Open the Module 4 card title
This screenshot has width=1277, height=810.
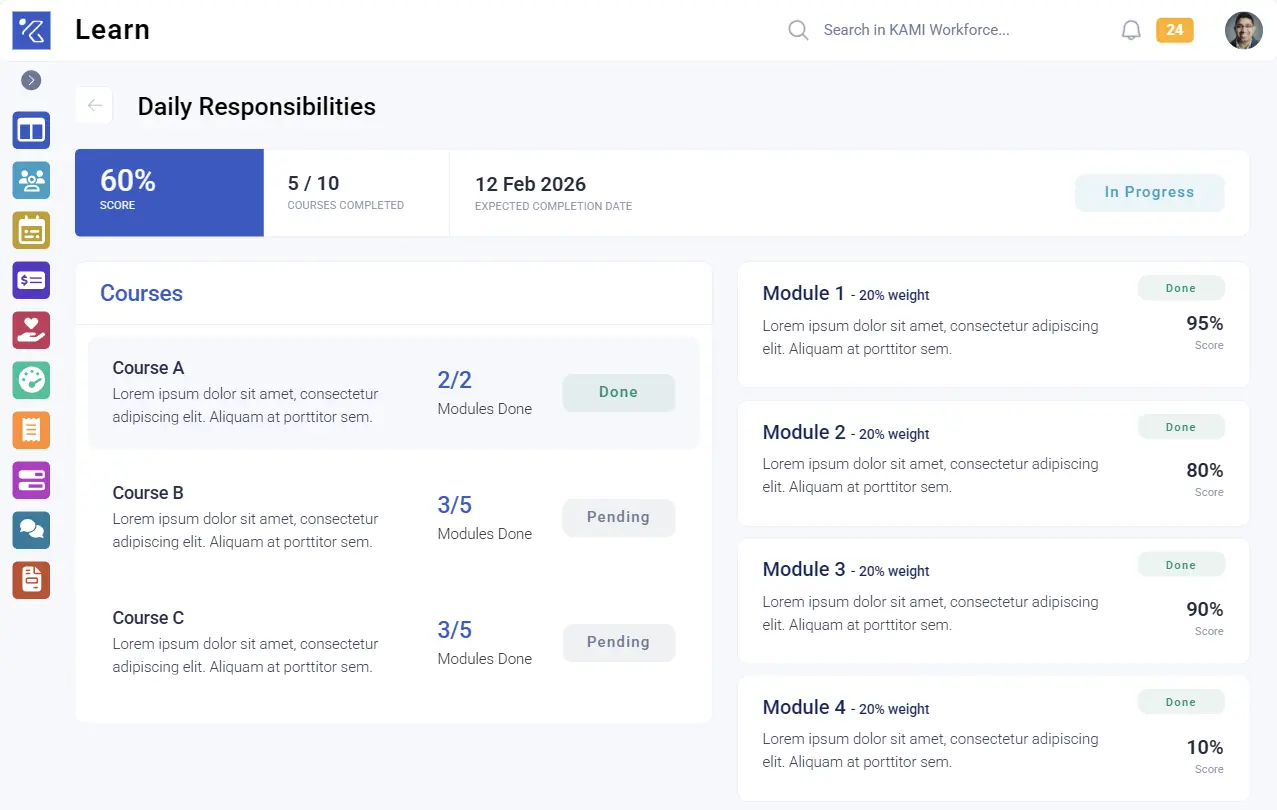pos(803,707)
